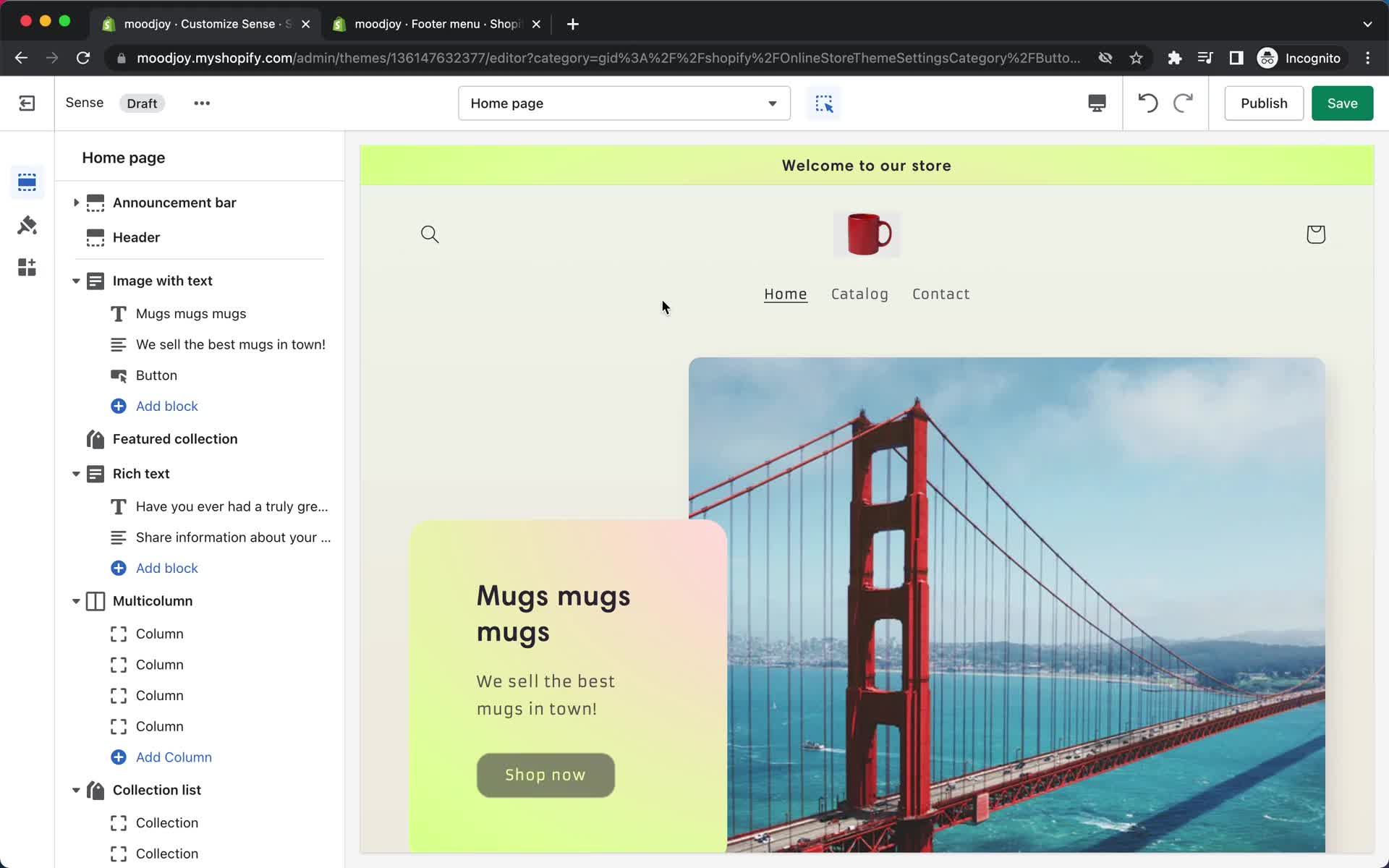Collapse the Image with text section
This screenshot has height=868, width=1389.
tap(77, 280)
